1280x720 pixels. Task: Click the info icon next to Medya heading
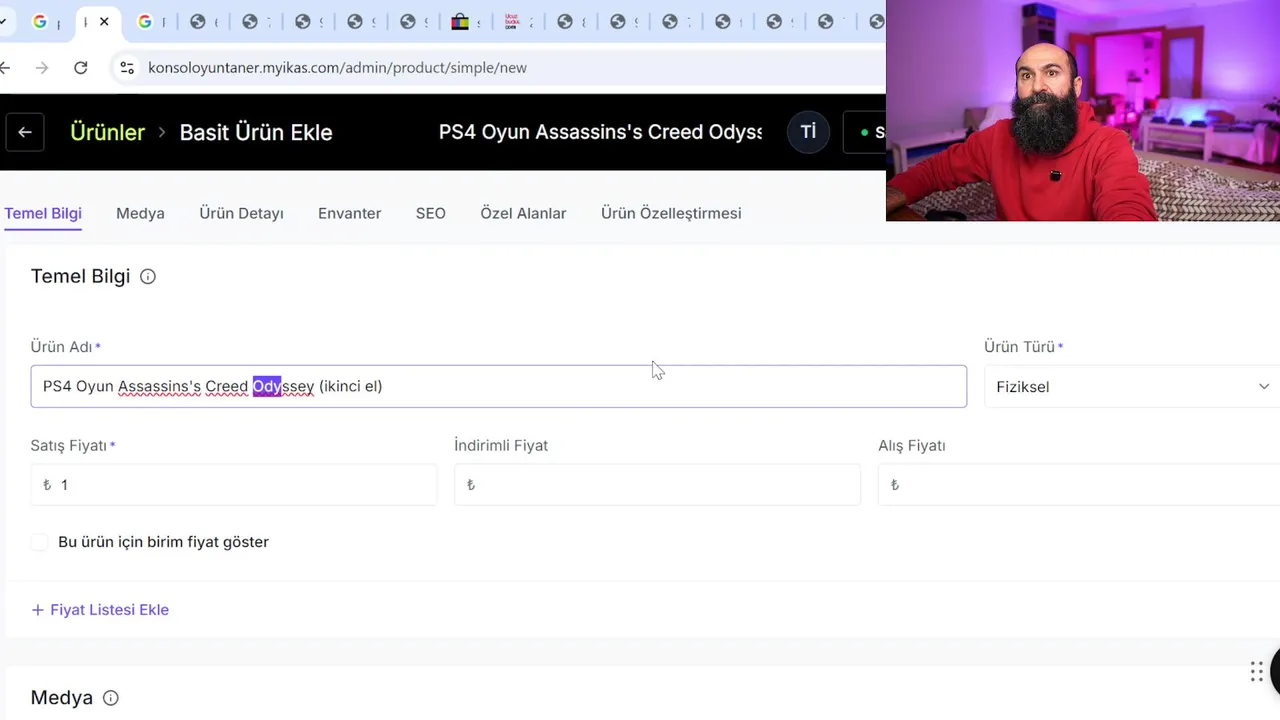[111, 698]
